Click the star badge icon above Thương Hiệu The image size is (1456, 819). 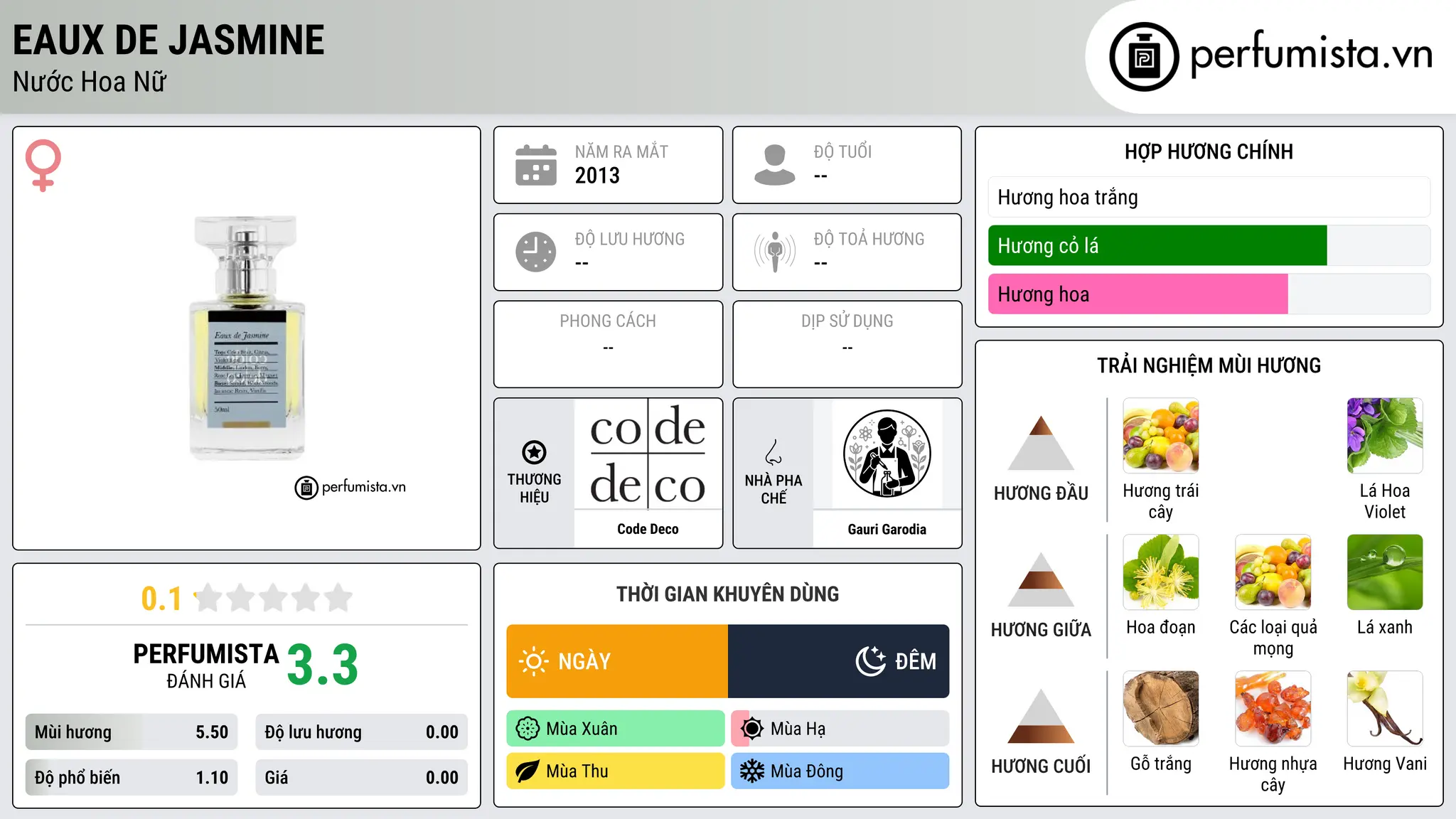coord(535,452)
